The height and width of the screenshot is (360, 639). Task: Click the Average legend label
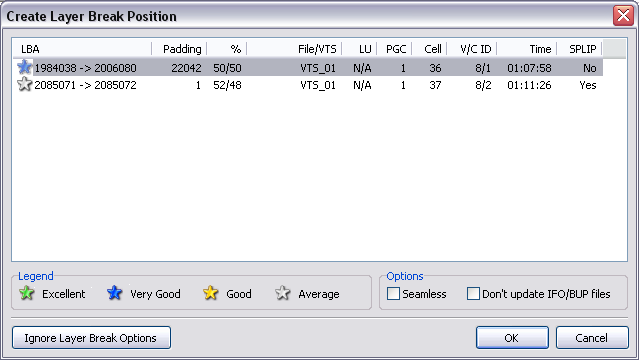(319, 294)
